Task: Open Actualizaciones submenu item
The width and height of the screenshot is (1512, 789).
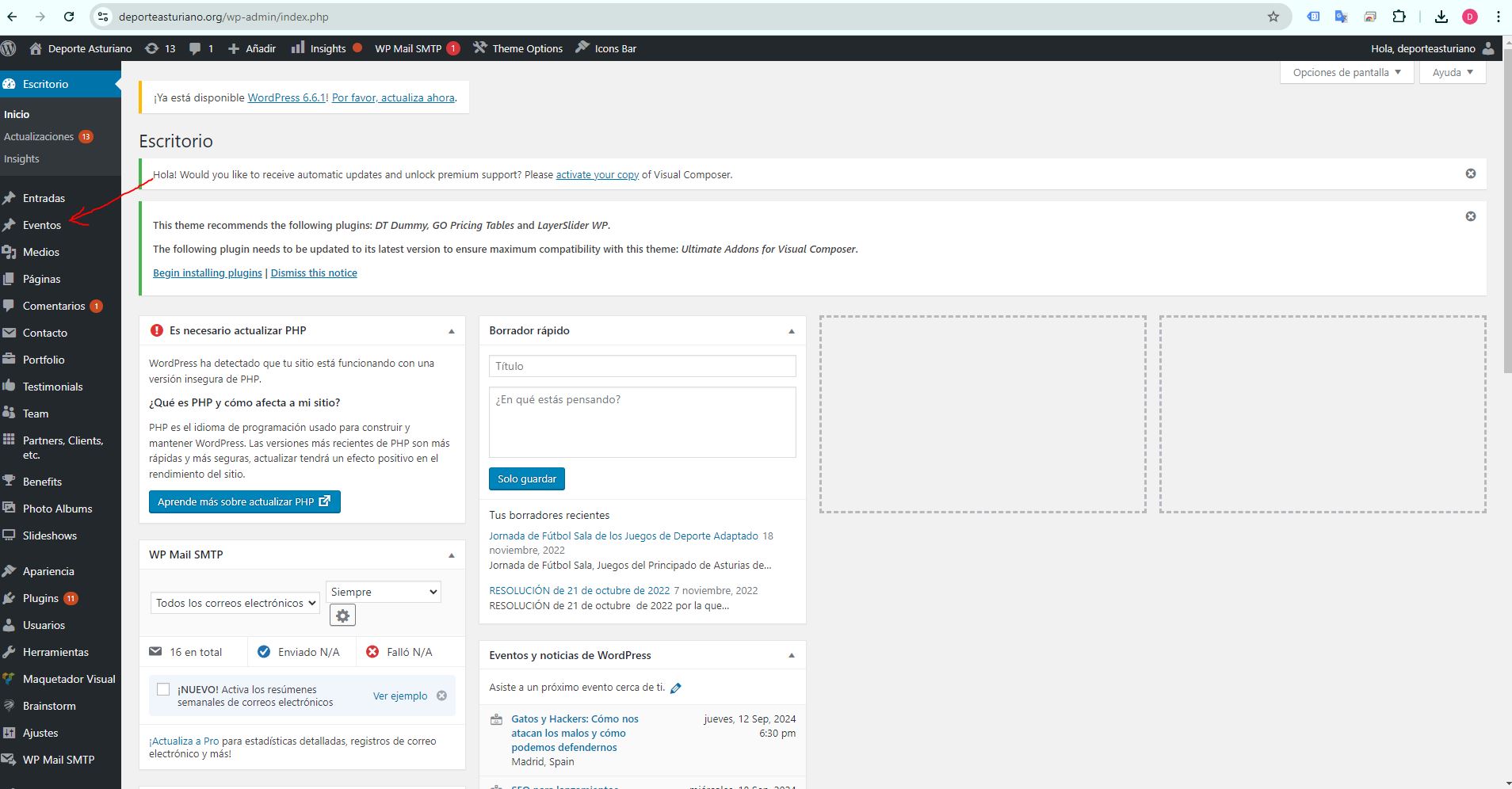Action: pos(39,136)
